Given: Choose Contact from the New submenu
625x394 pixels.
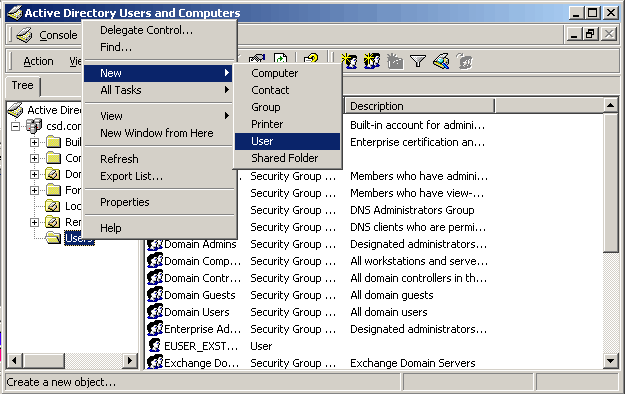Looking at the screenshot, I should tap(287, 90).
